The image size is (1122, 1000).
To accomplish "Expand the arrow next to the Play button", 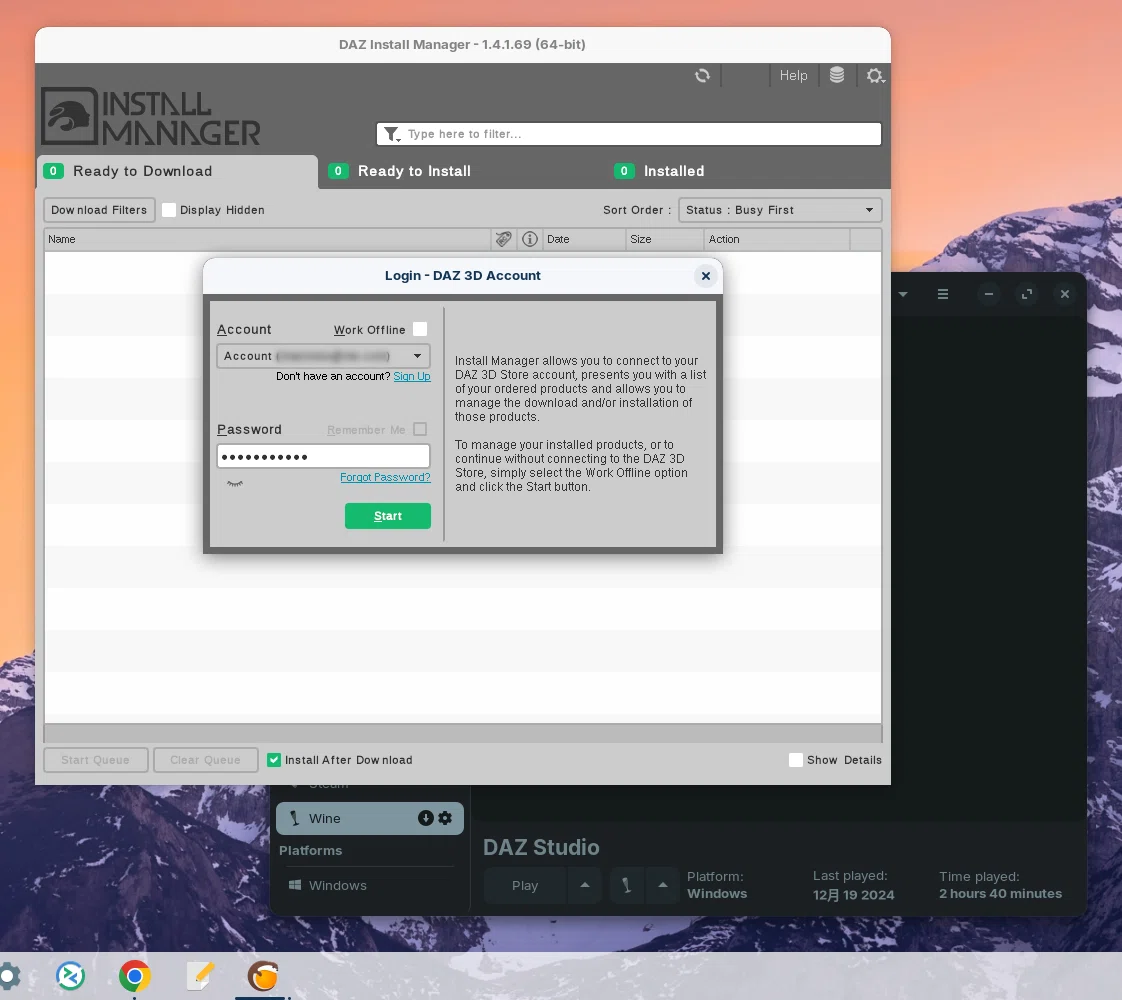I will coord(585,886).
